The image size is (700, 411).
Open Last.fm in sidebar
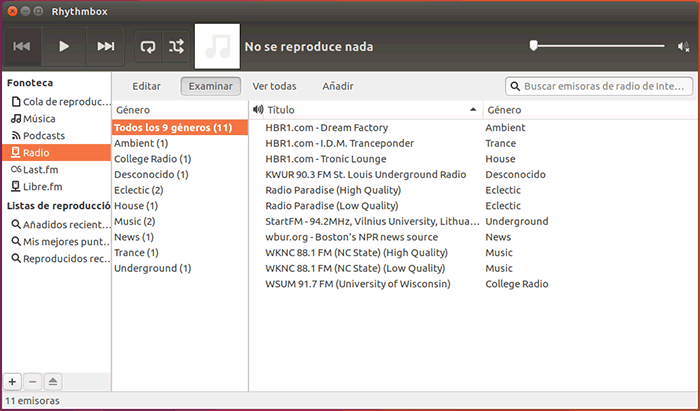coord(57,170)
